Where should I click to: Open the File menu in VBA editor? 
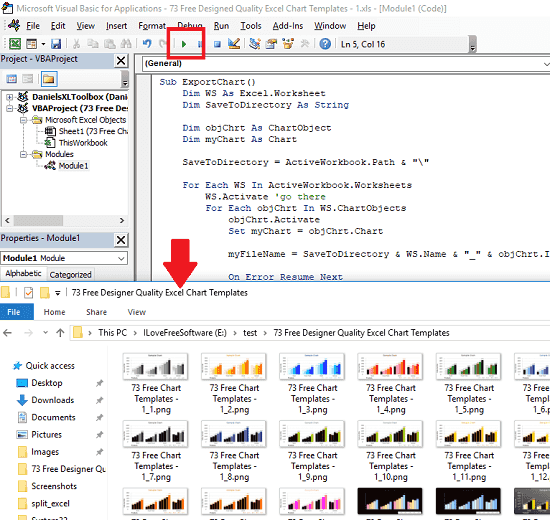pos(33,26)
